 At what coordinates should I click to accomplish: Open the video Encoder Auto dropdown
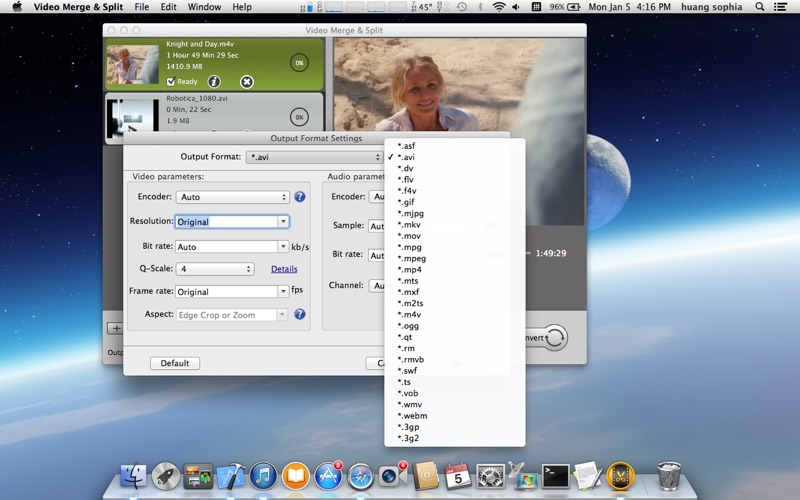pos(232,197)
